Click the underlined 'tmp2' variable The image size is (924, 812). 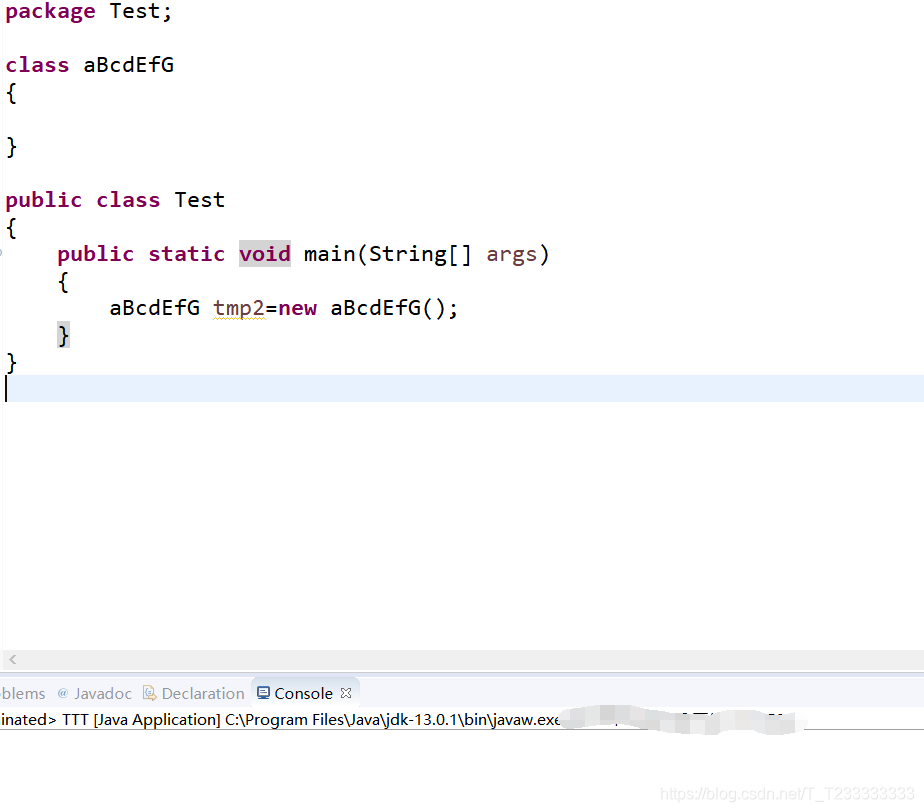pos(239,308)
